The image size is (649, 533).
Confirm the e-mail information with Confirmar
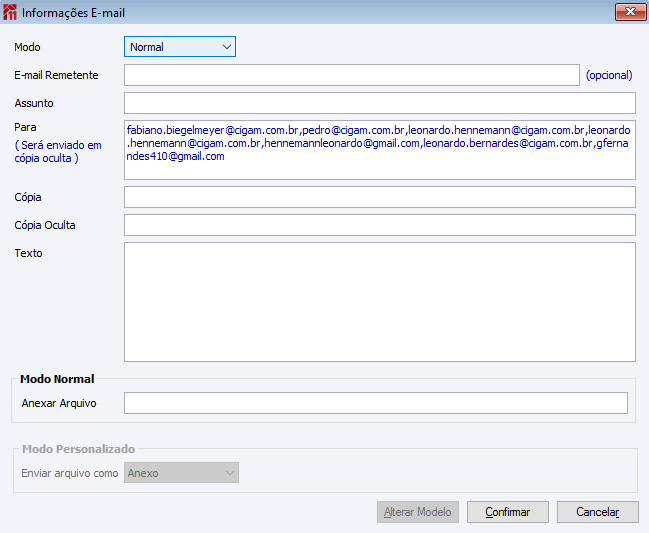point(508,512)
